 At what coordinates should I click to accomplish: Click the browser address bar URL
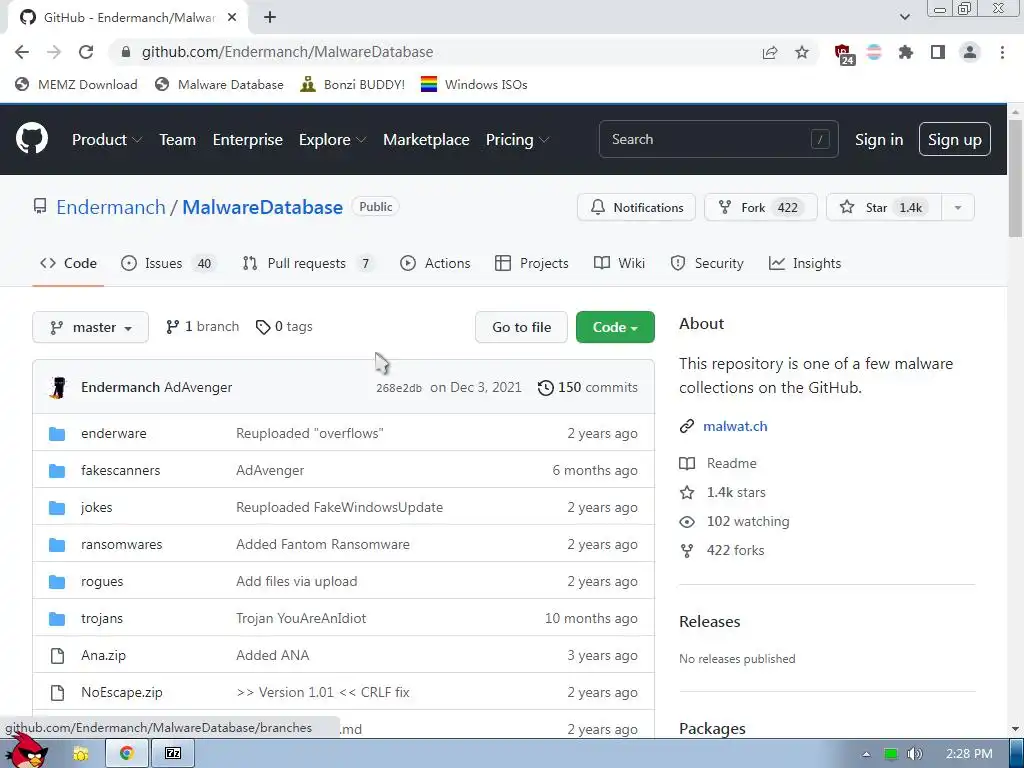287,52
